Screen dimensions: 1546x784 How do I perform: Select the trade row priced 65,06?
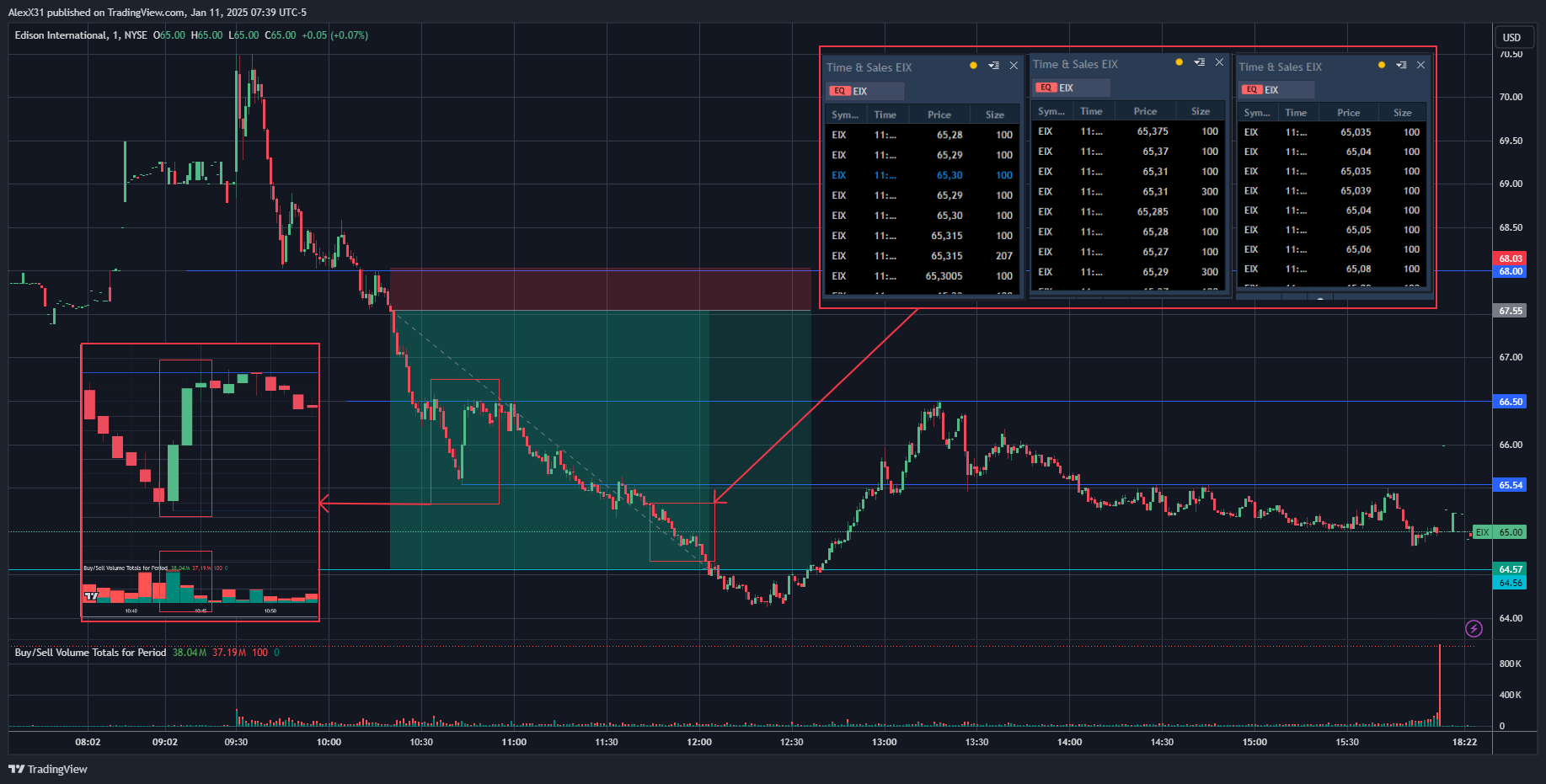(1333, 249)
